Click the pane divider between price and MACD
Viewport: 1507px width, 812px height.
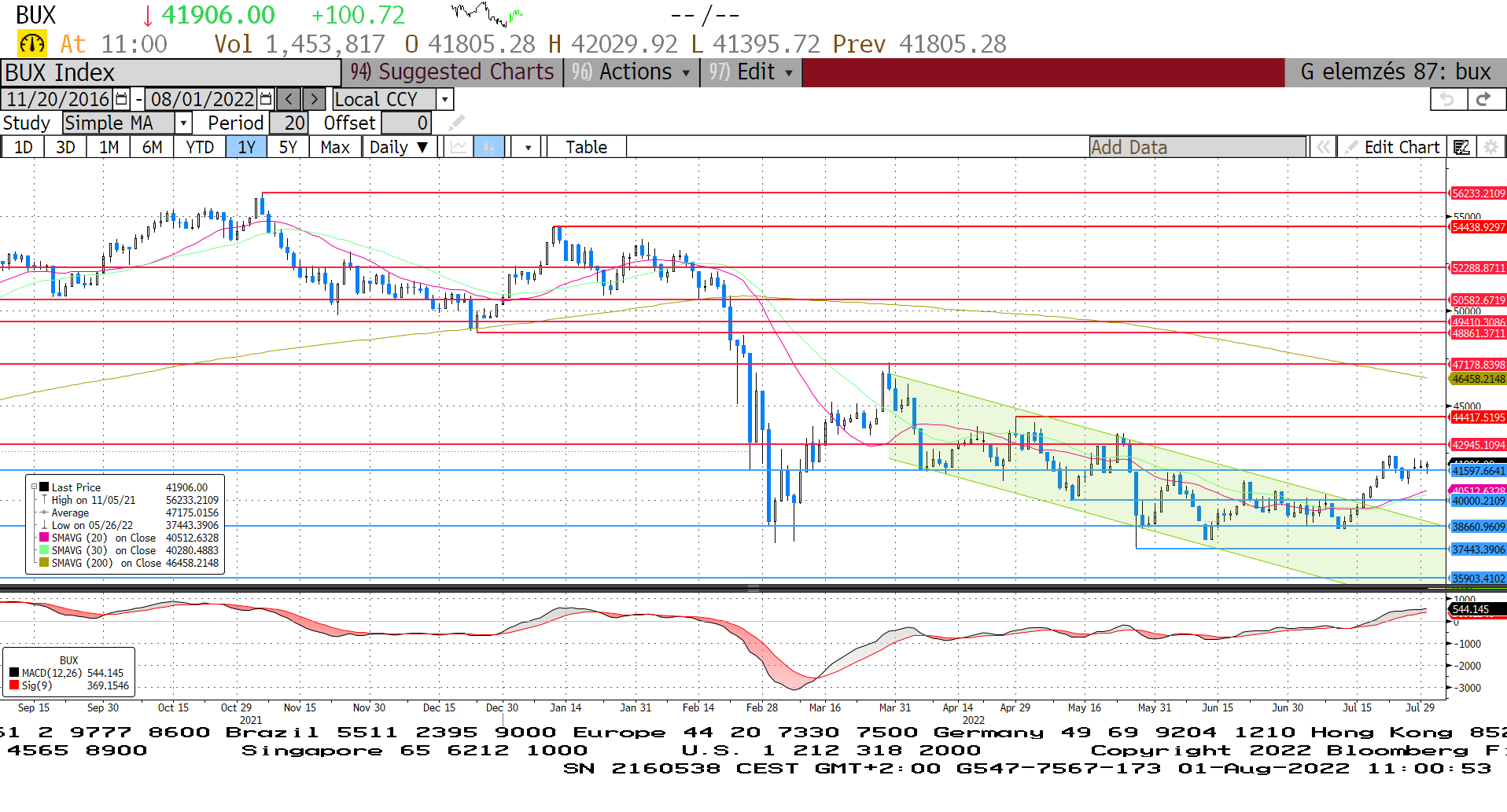[753, 588]
